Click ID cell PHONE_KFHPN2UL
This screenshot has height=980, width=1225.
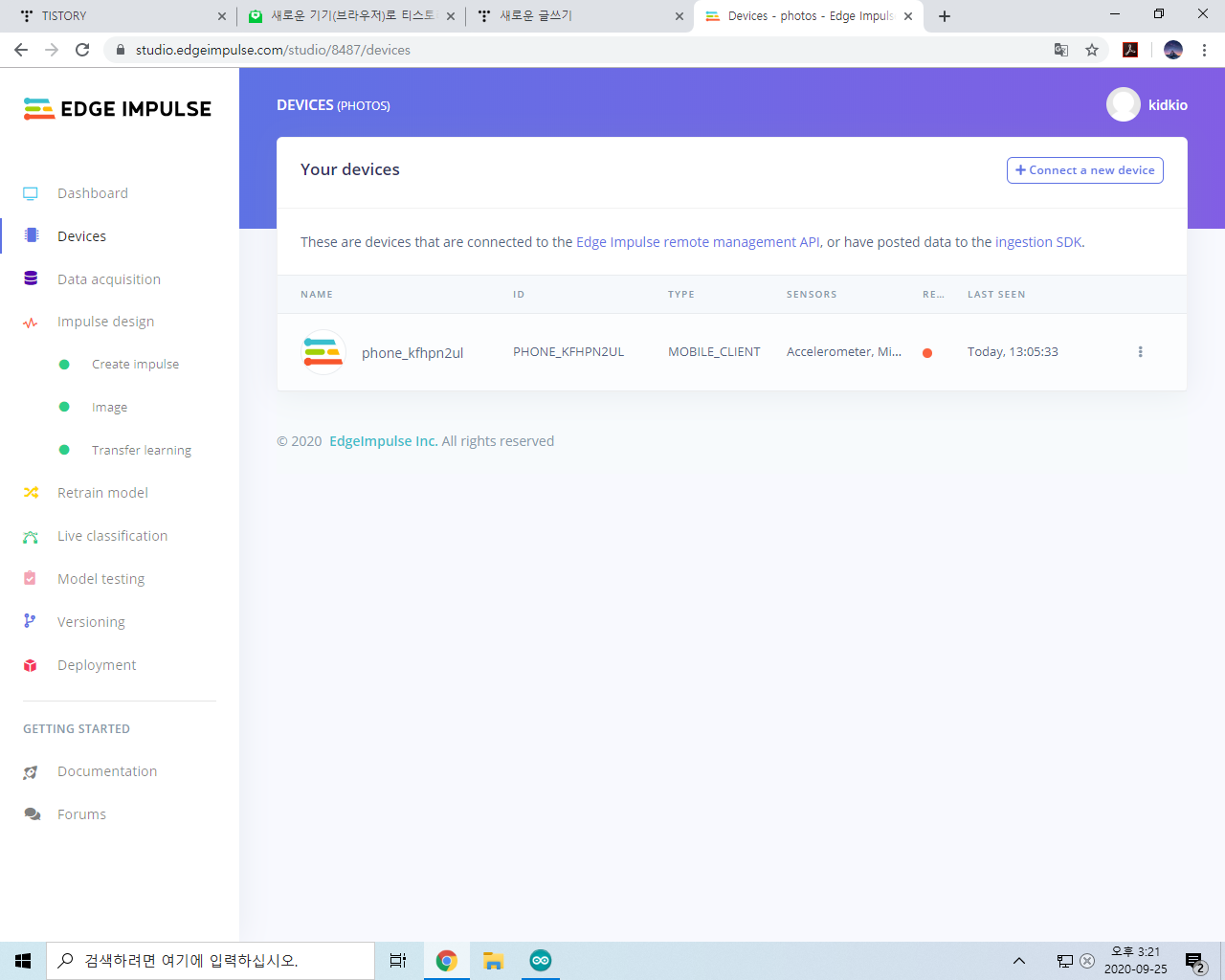tap(568, 352)
